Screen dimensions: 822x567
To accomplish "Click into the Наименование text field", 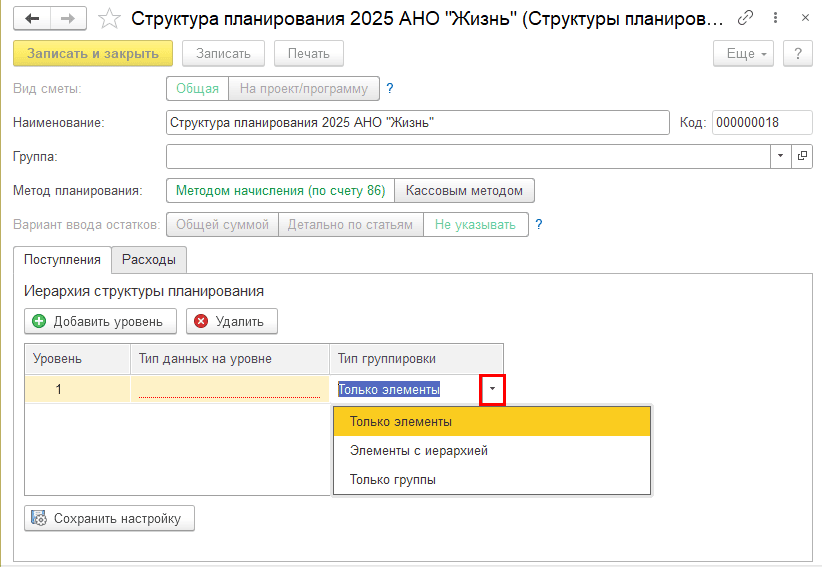I will coord(417,122).
